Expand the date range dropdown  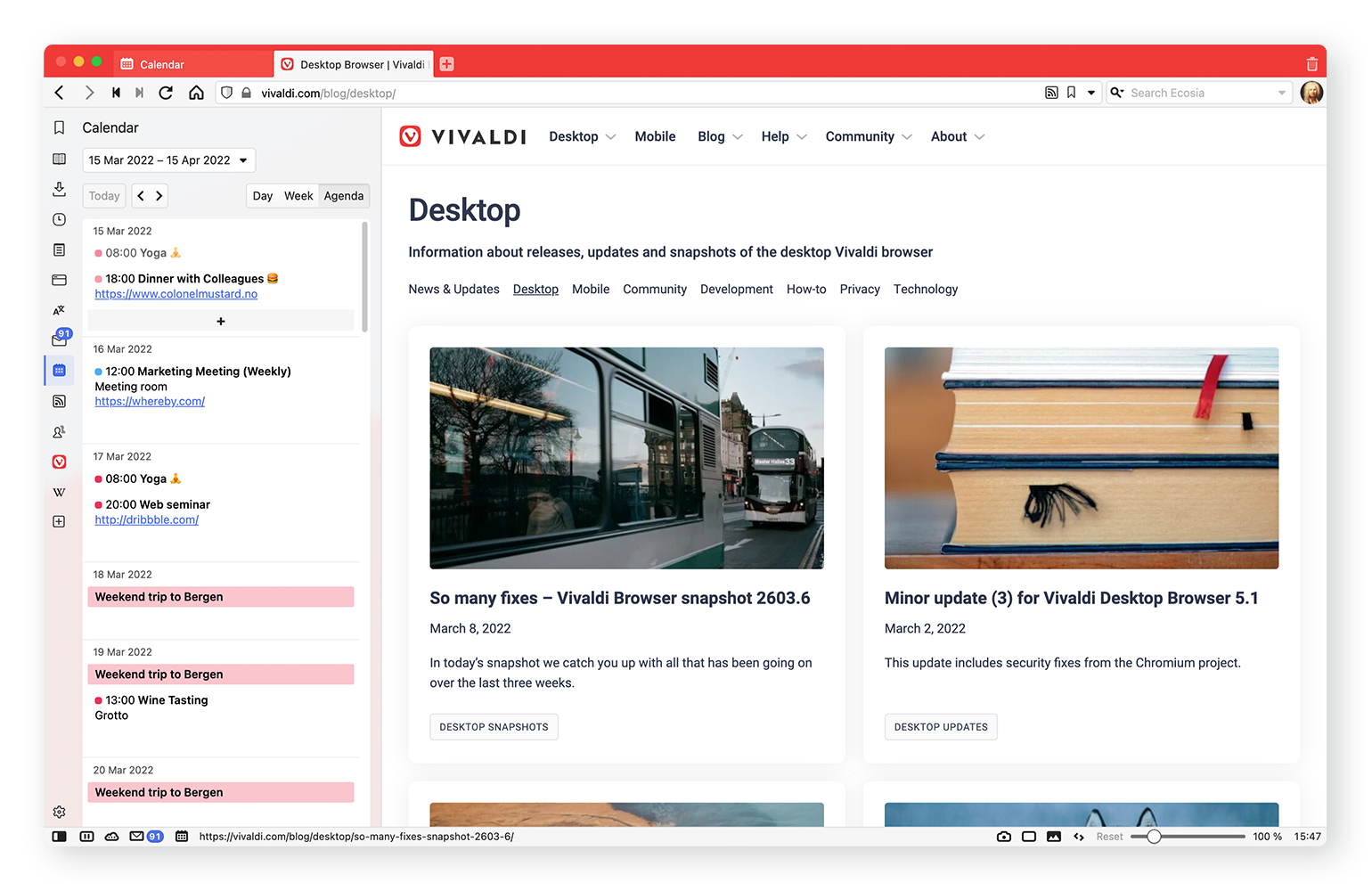click(x=169, y=160)
